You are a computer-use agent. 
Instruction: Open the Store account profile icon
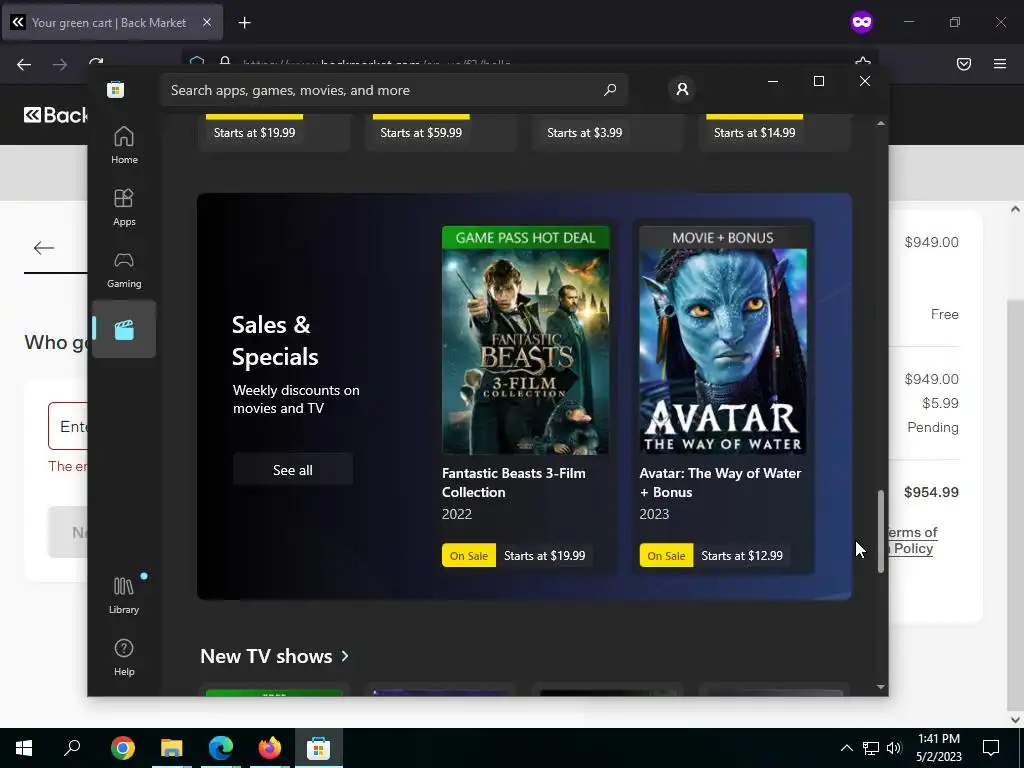682,89
